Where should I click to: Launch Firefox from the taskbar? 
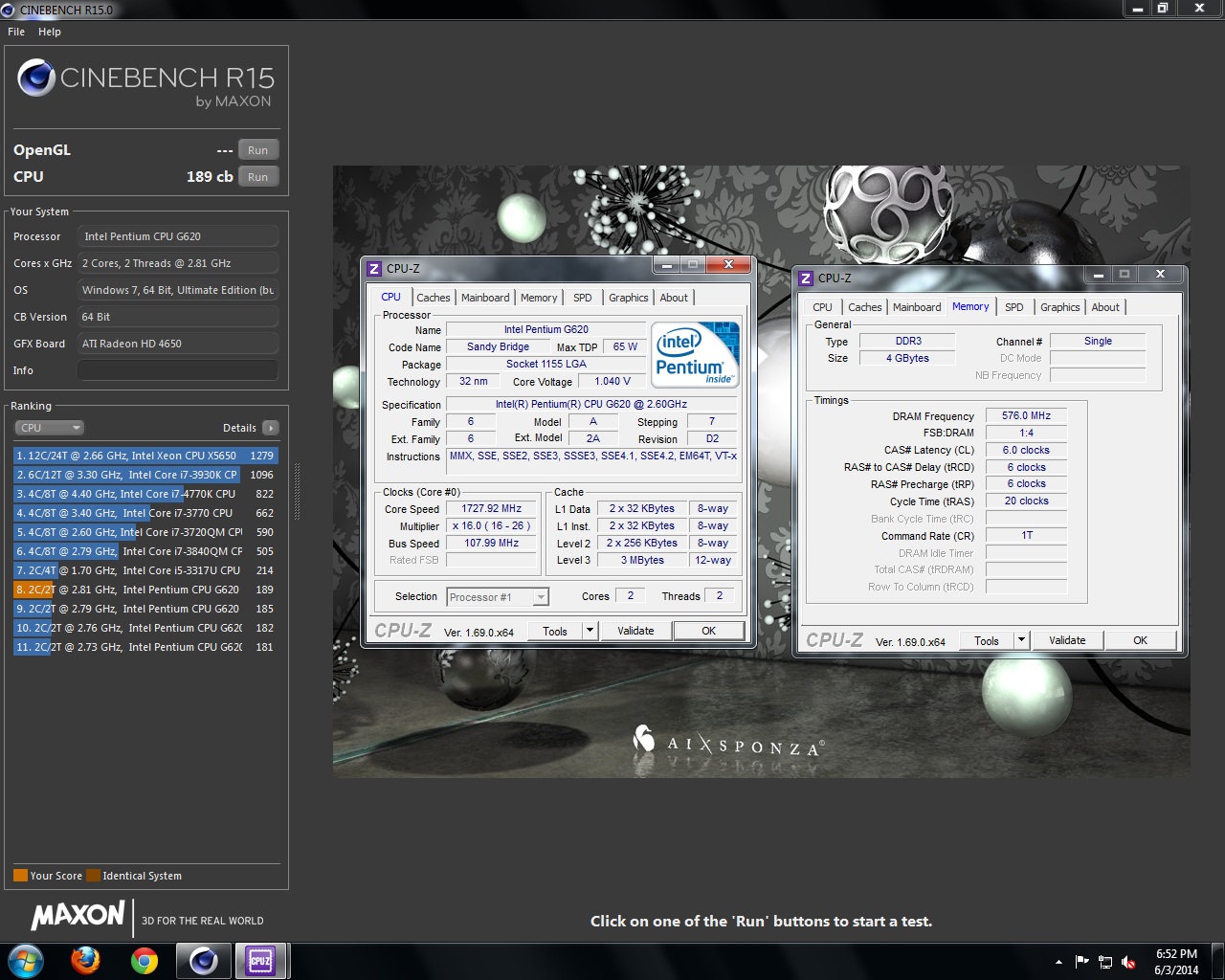pyautogui.click(x=85, y=961)
